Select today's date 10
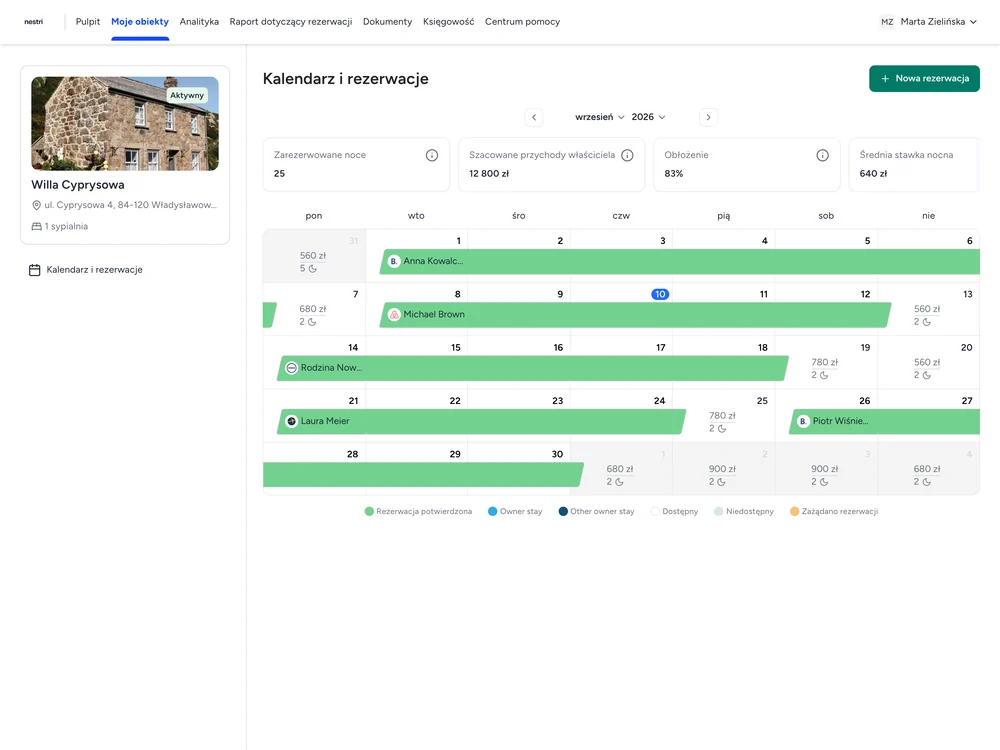This screenshot has width=1000, height=750. [x=659, y=294]
